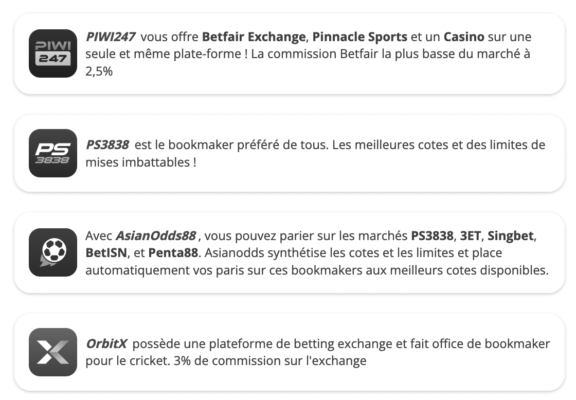Select the bold 3ET bookmaker name
576x400 pixels.
point(470,235)
